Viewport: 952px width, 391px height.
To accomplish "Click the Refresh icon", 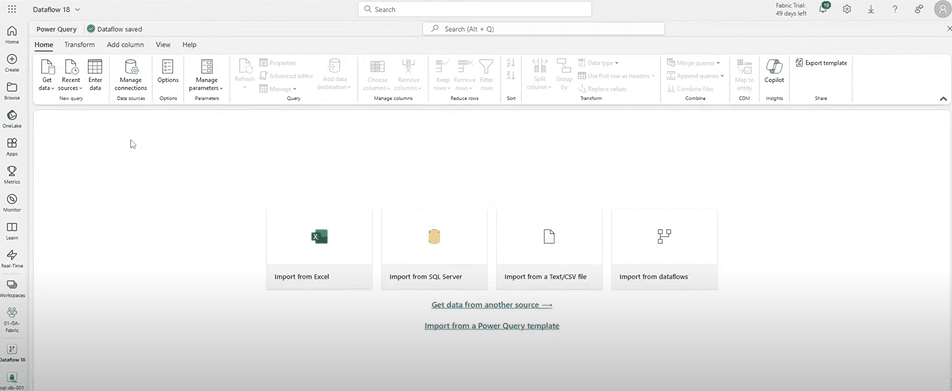I will [x=245, y=66].
